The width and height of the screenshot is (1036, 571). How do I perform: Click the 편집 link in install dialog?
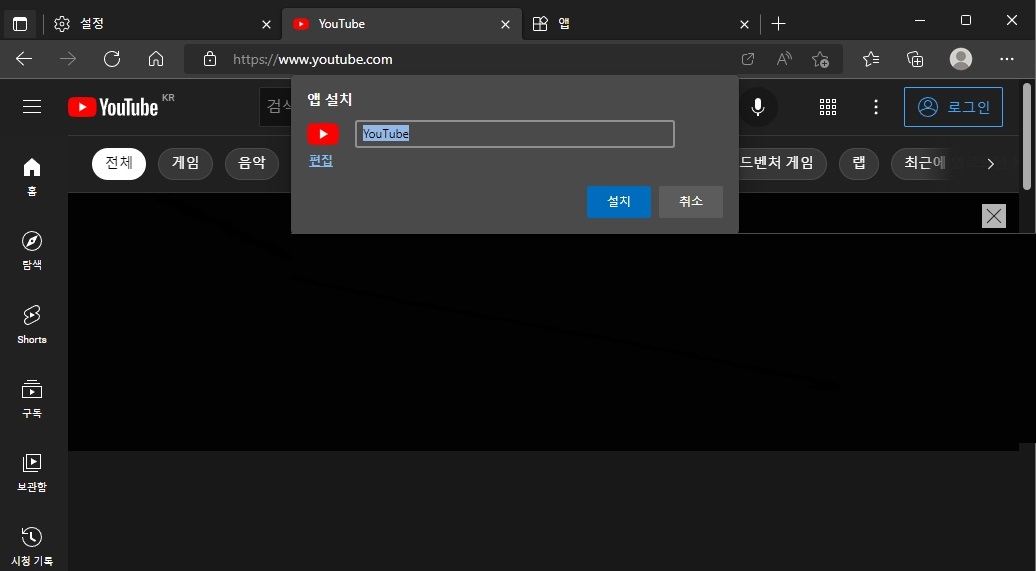(321, 161)
